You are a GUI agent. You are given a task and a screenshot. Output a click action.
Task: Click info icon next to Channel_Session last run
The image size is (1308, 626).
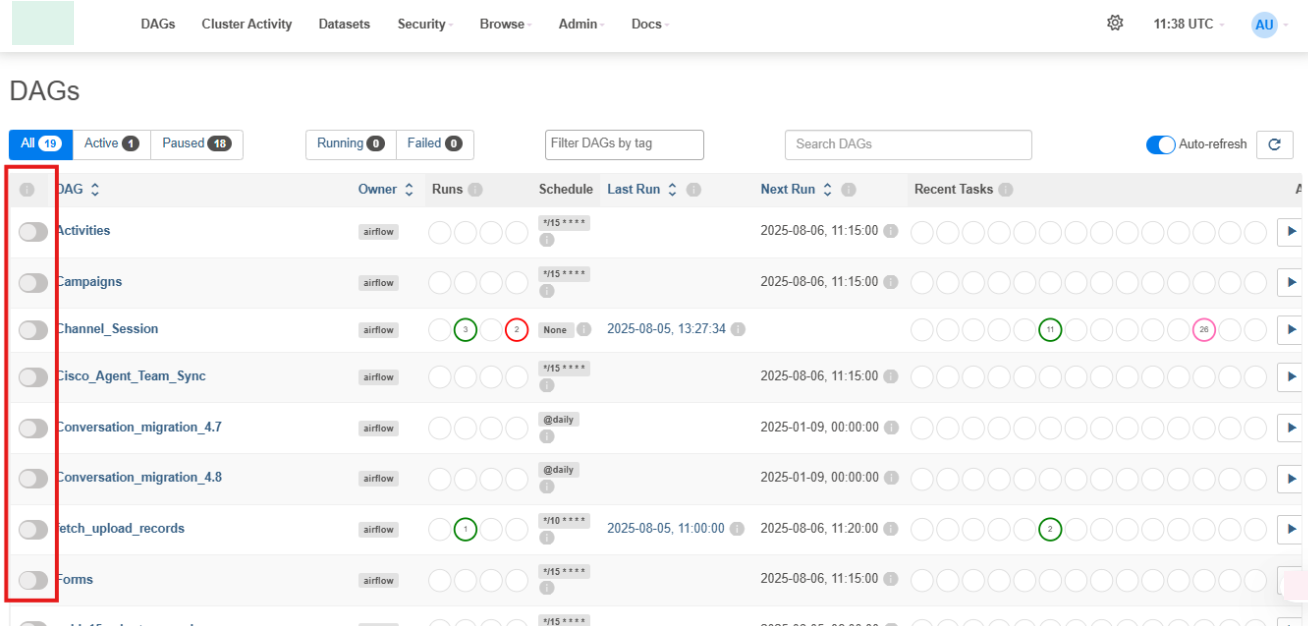point(738,329)
